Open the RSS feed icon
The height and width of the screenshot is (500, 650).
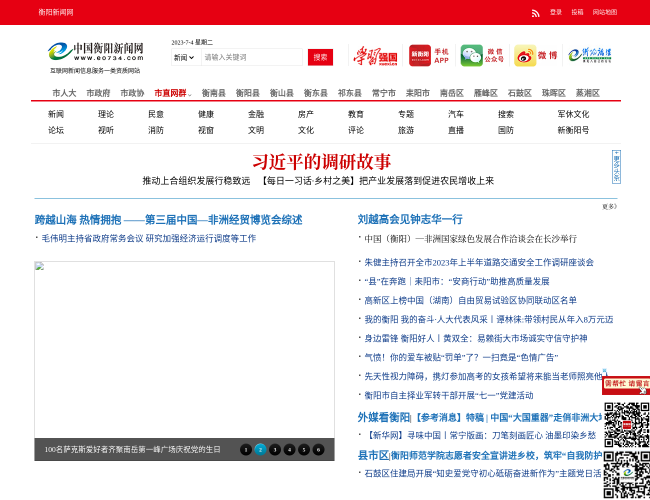[x=536, y=13]
